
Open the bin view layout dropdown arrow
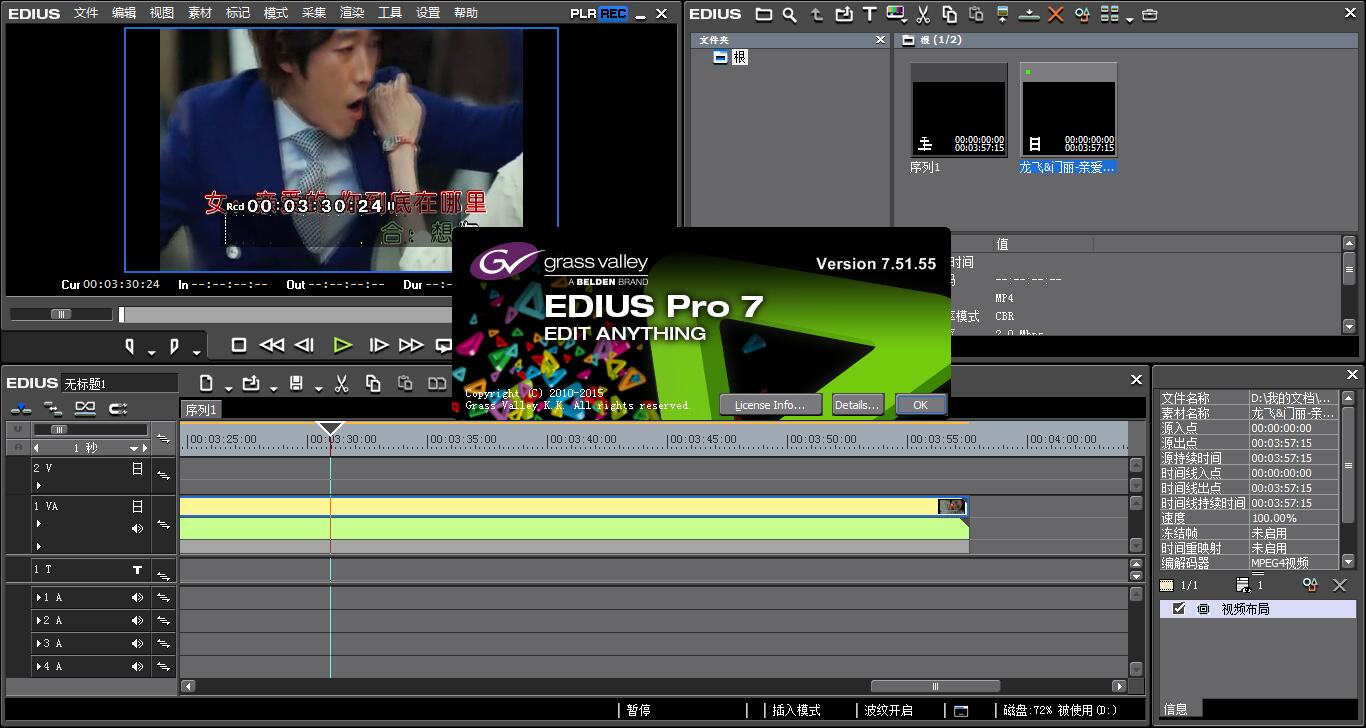[x=1130, y=20]
